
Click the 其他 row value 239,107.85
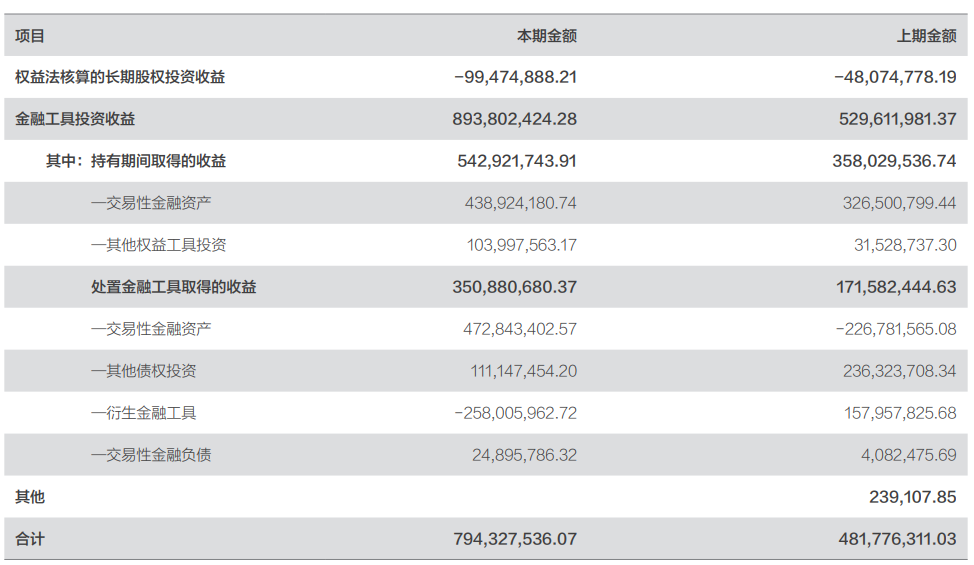[x=912, y=497]
